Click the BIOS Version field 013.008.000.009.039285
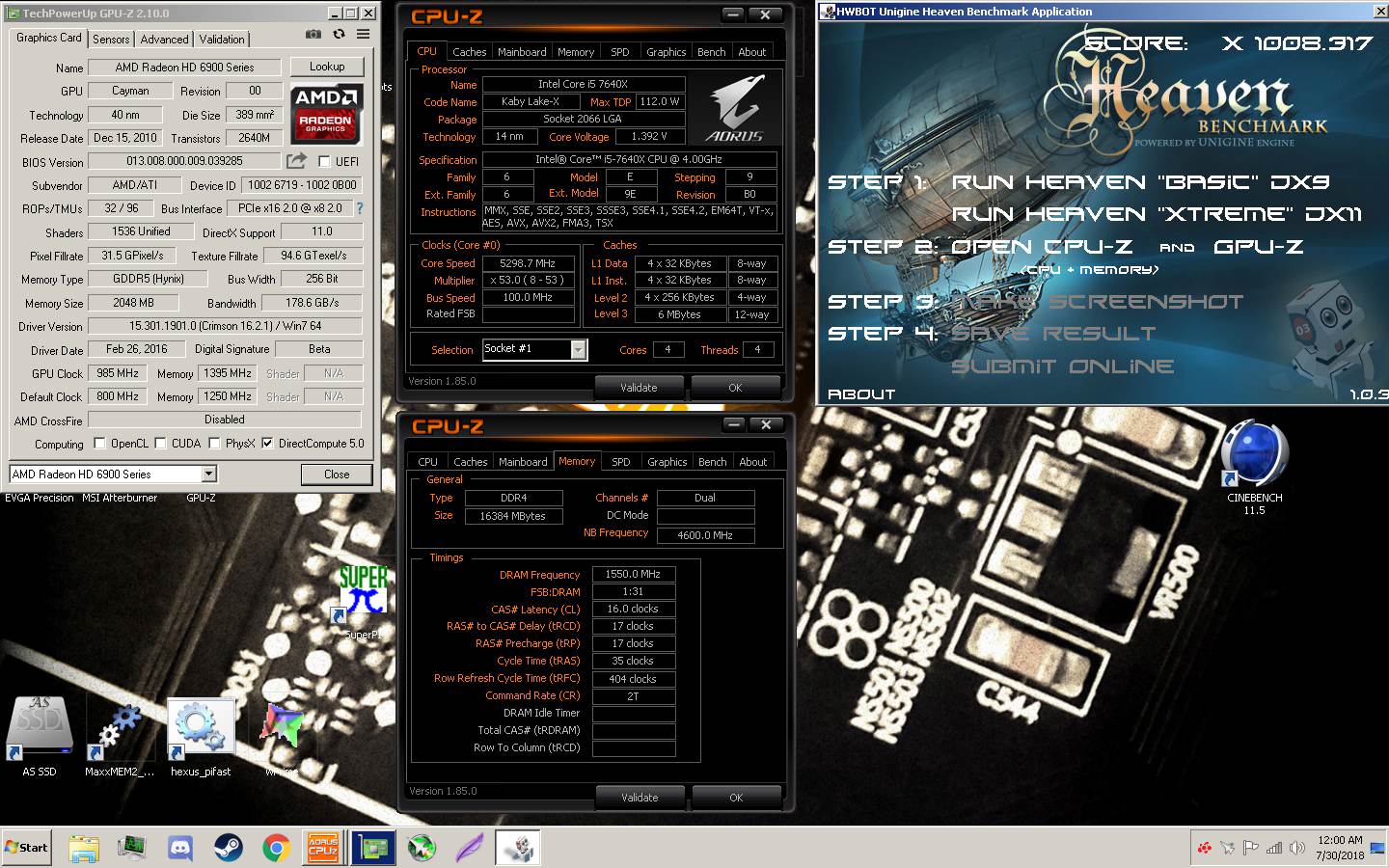 click(x=184, y=161)
